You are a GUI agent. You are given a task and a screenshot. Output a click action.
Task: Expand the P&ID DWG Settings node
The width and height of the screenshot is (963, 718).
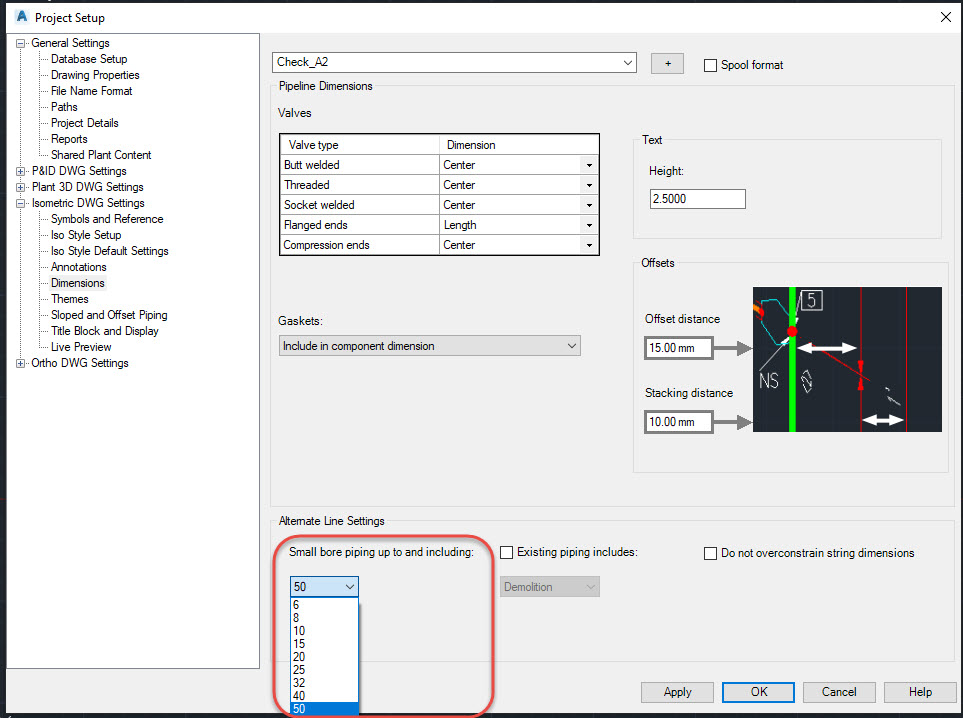point(20,171)
